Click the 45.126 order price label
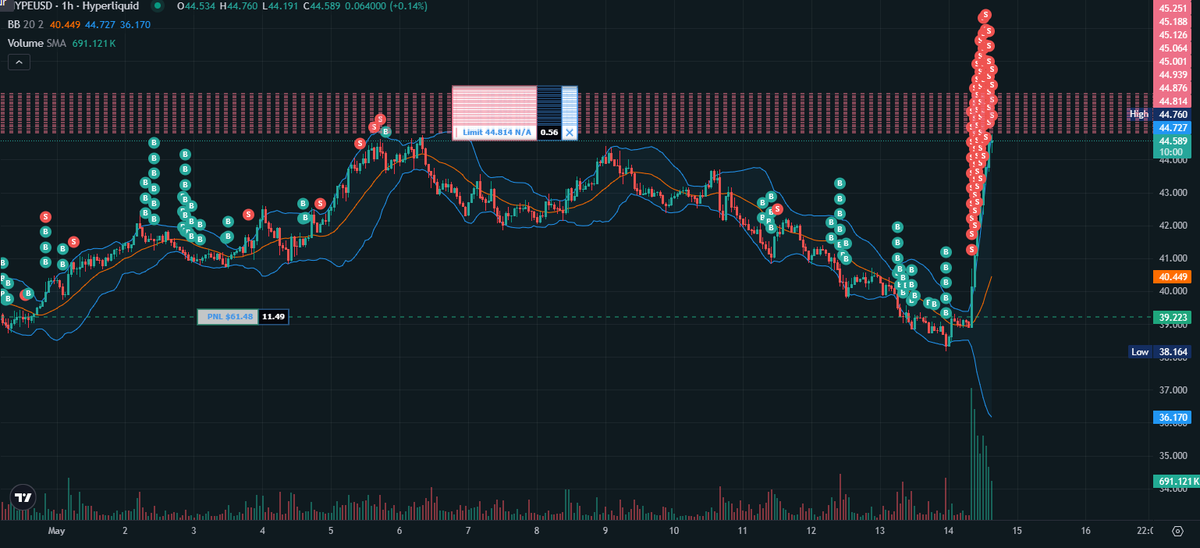 (x=1173, y=34)
